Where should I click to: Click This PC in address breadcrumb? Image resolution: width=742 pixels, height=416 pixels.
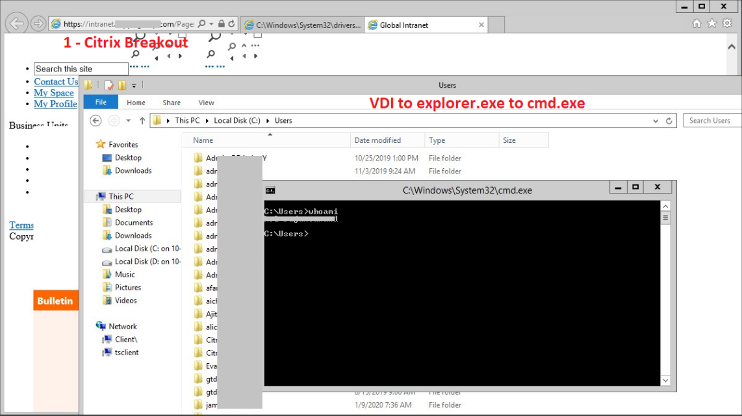(187, 121)
